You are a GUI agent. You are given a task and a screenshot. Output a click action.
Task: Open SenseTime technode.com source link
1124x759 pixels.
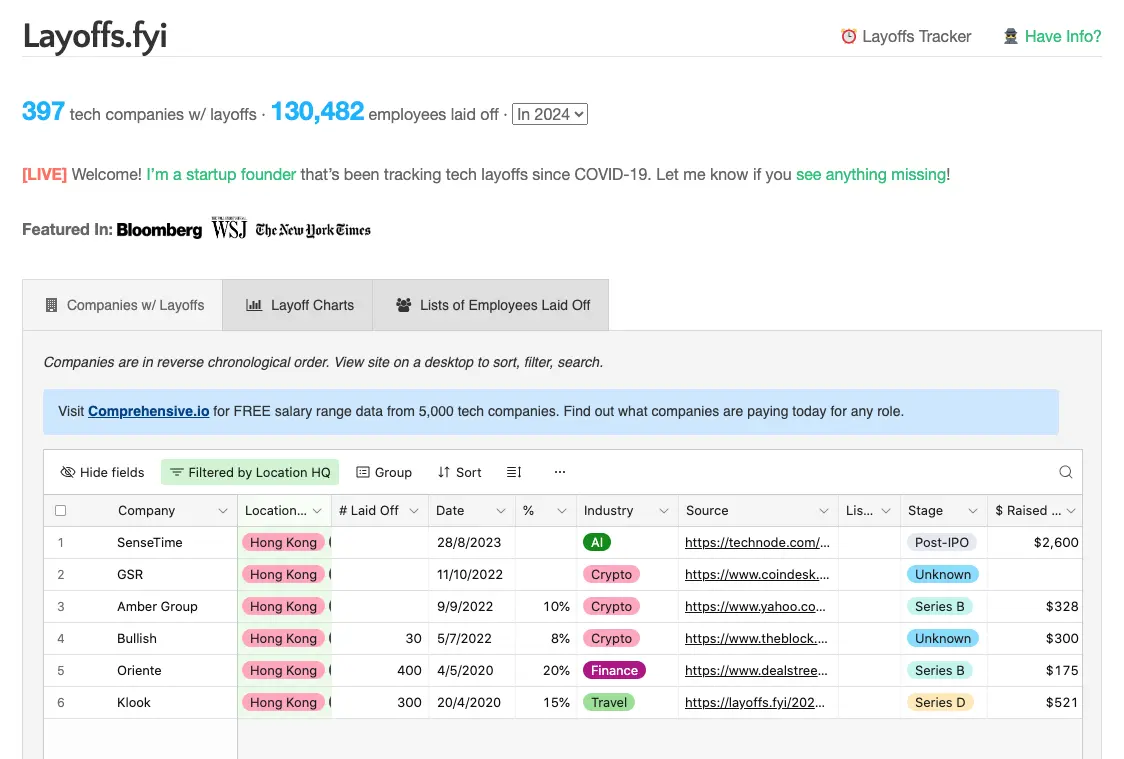757,543
